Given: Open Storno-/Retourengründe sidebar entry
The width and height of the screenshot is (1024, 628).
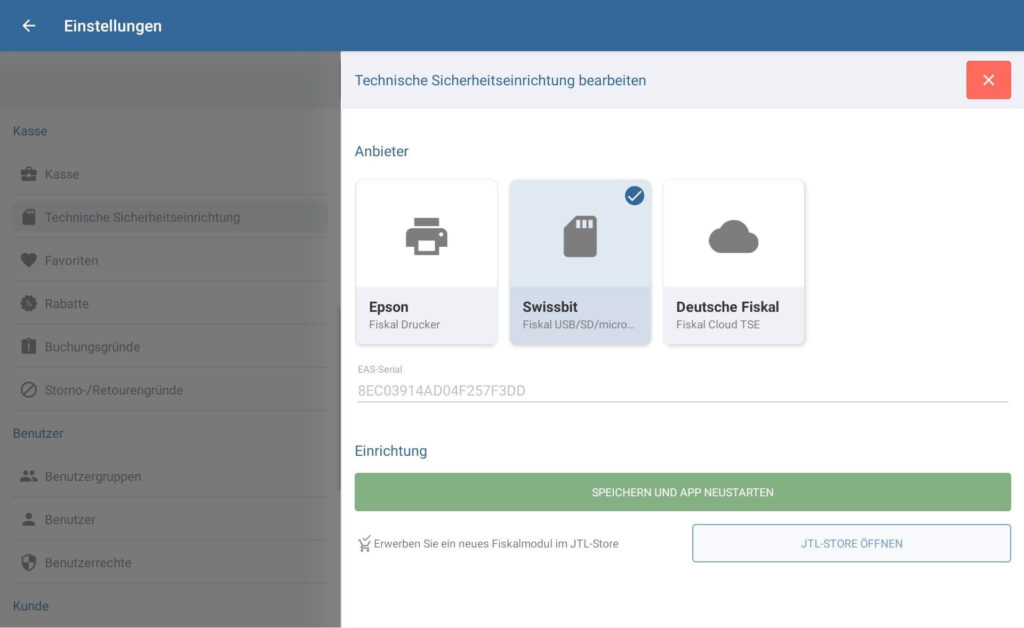Looking at the screenshot, I should point(114,390).
